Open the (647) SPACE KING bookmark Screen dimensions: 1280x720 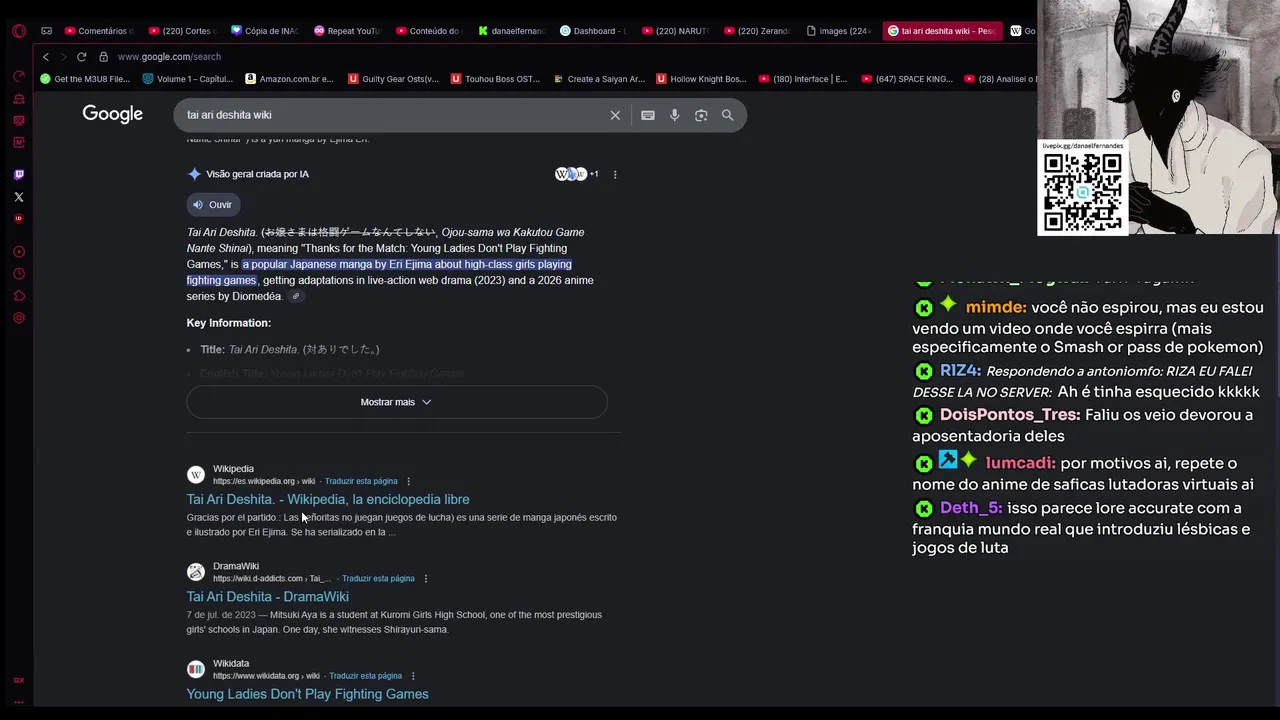pos(907,79)
